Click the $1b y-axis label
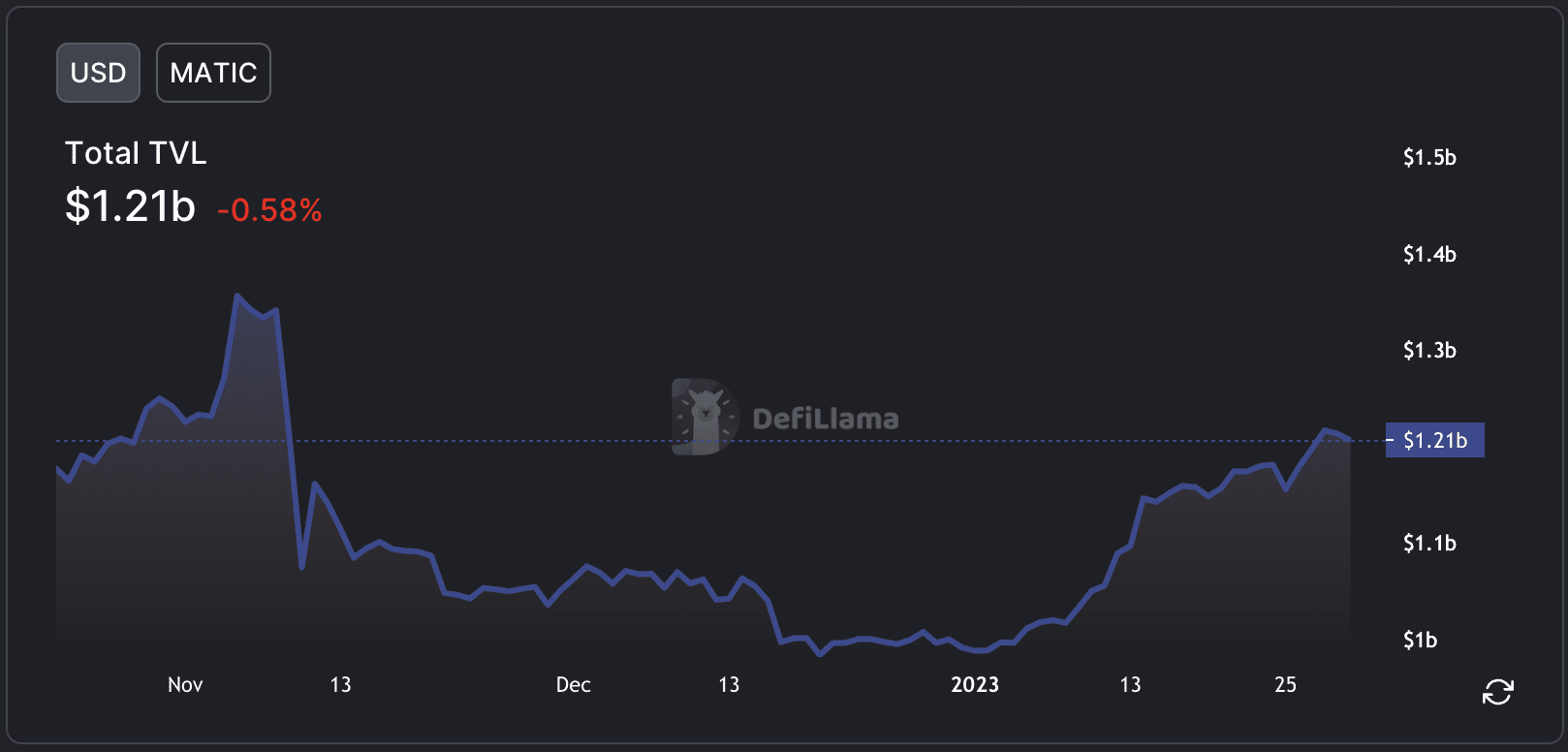This screenshot has height=752, width=1568. [1420, 640]
